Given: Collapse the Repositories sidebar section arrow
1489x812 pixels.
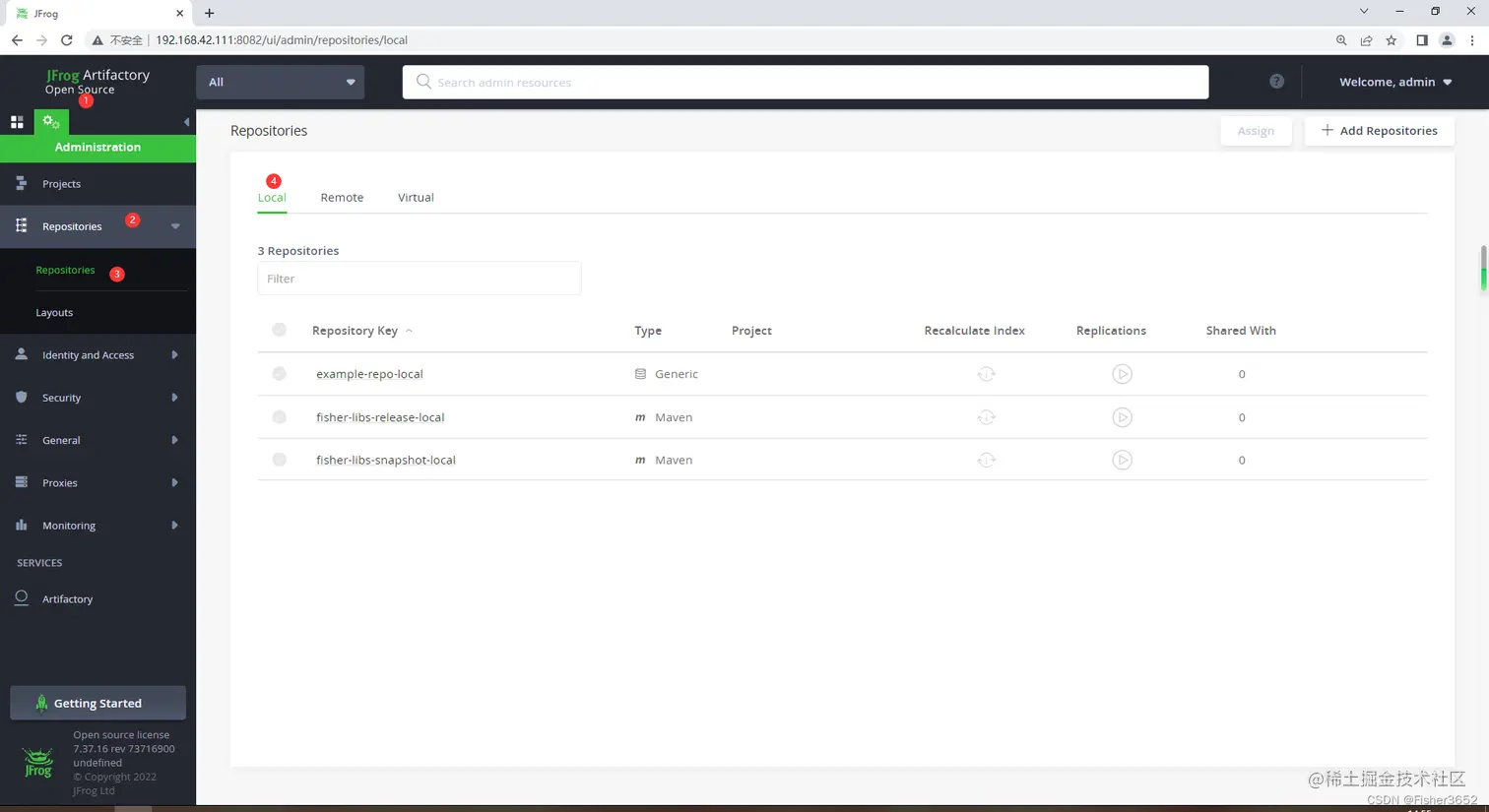Looking at the screenshot, I should 175,226.
